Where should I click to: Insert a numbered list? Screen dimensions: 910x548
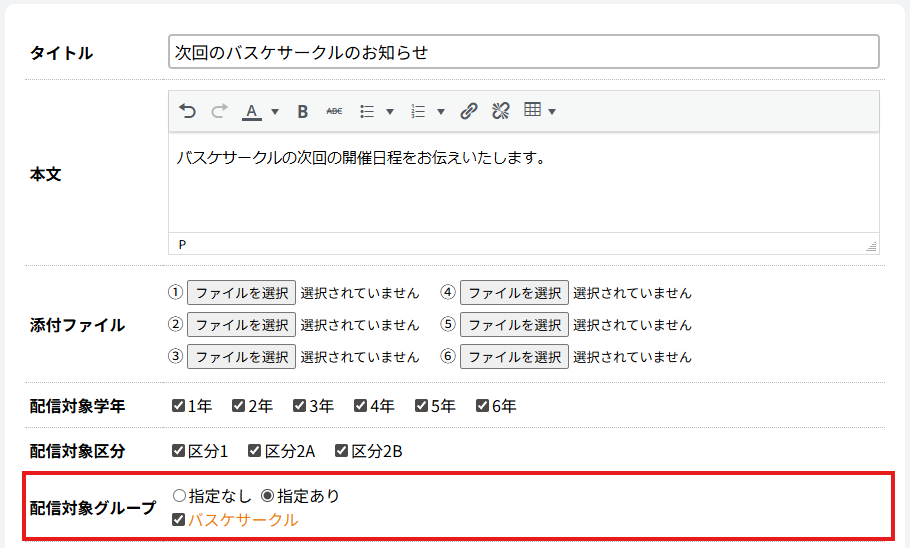[x=419, y=111]
